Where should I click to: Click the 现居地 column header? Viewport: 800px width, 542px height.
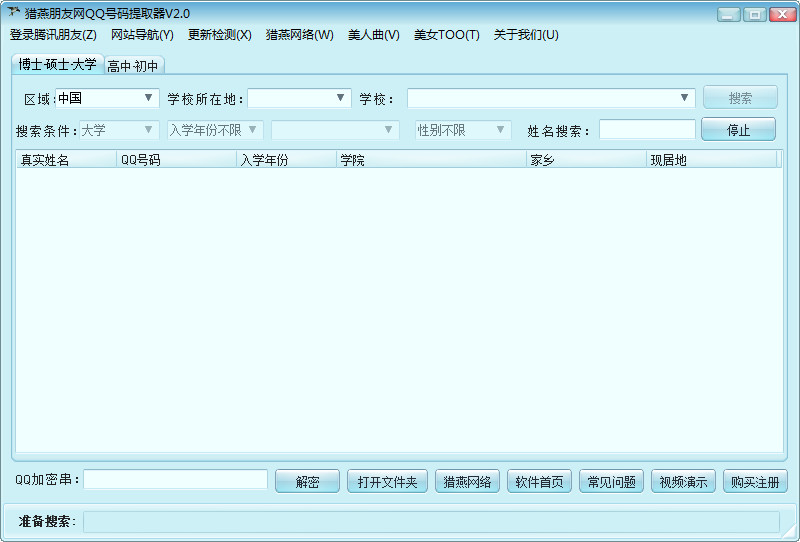712,160
